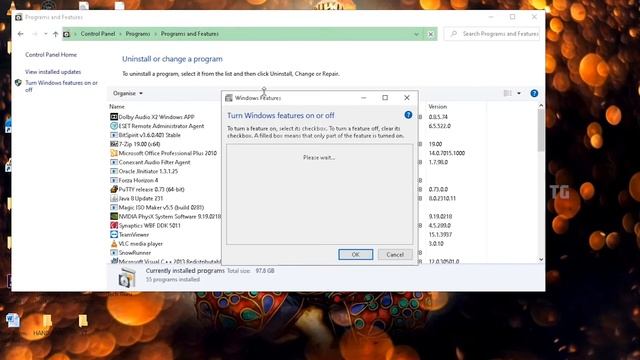Click the programs list scroll up arrow
640x360 pixels.
point(541,106)
